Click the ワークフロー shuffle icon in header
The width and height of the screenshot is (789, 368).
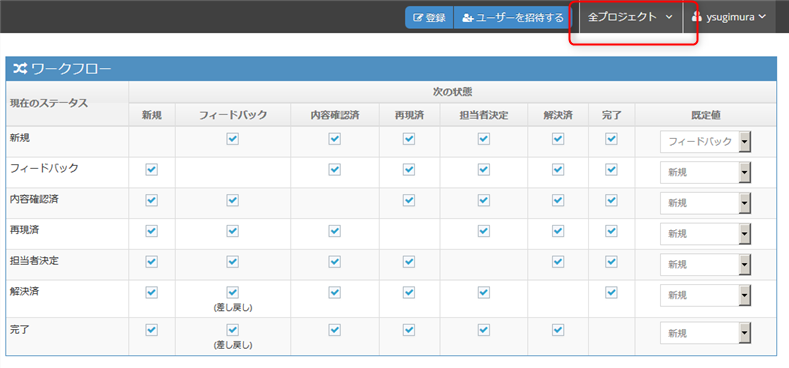20,68
